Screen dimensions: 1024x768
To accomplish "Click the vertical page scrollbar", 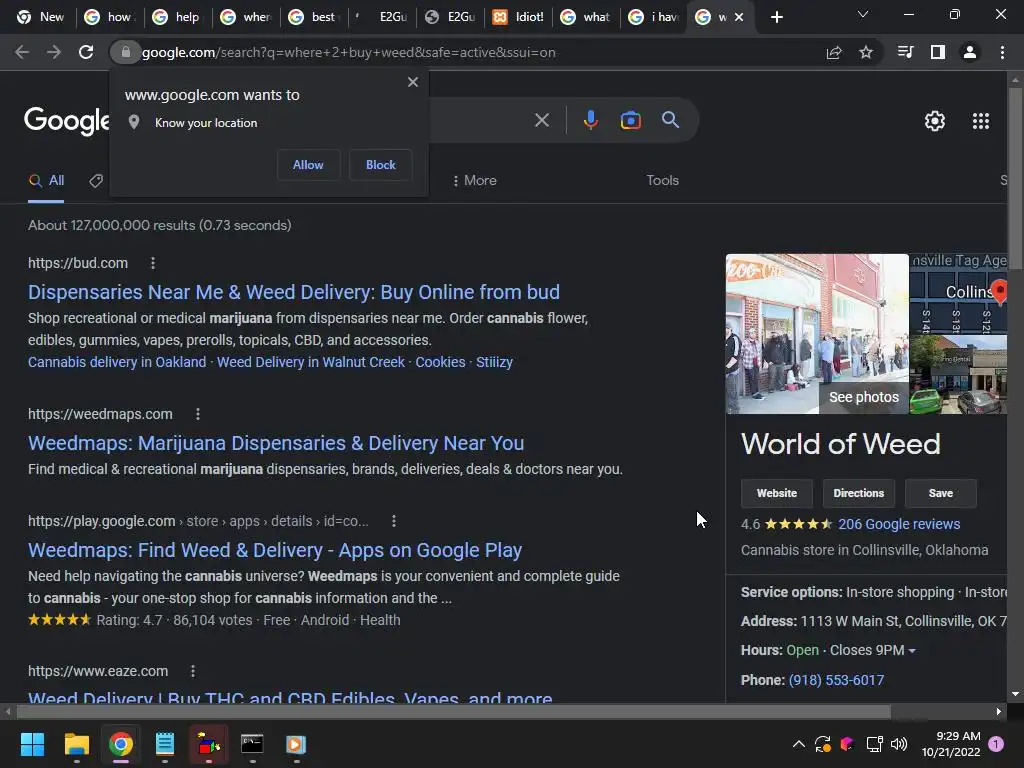I will (1015, 180).
